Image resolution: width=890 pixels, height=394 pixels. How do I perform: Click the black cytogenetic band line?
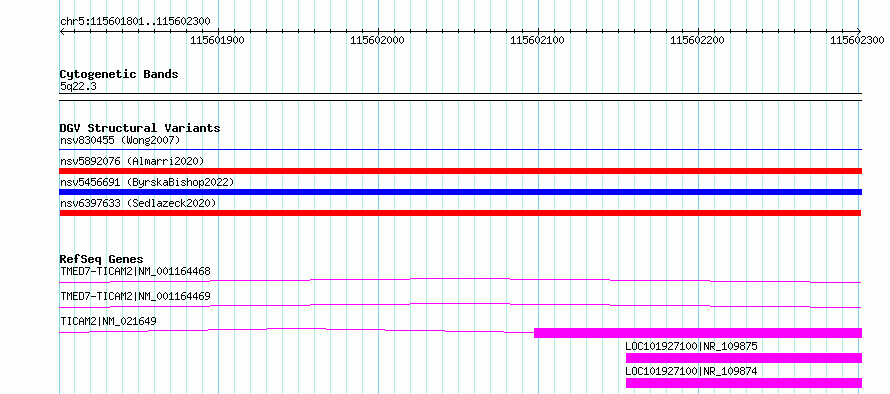click(460, 97)
